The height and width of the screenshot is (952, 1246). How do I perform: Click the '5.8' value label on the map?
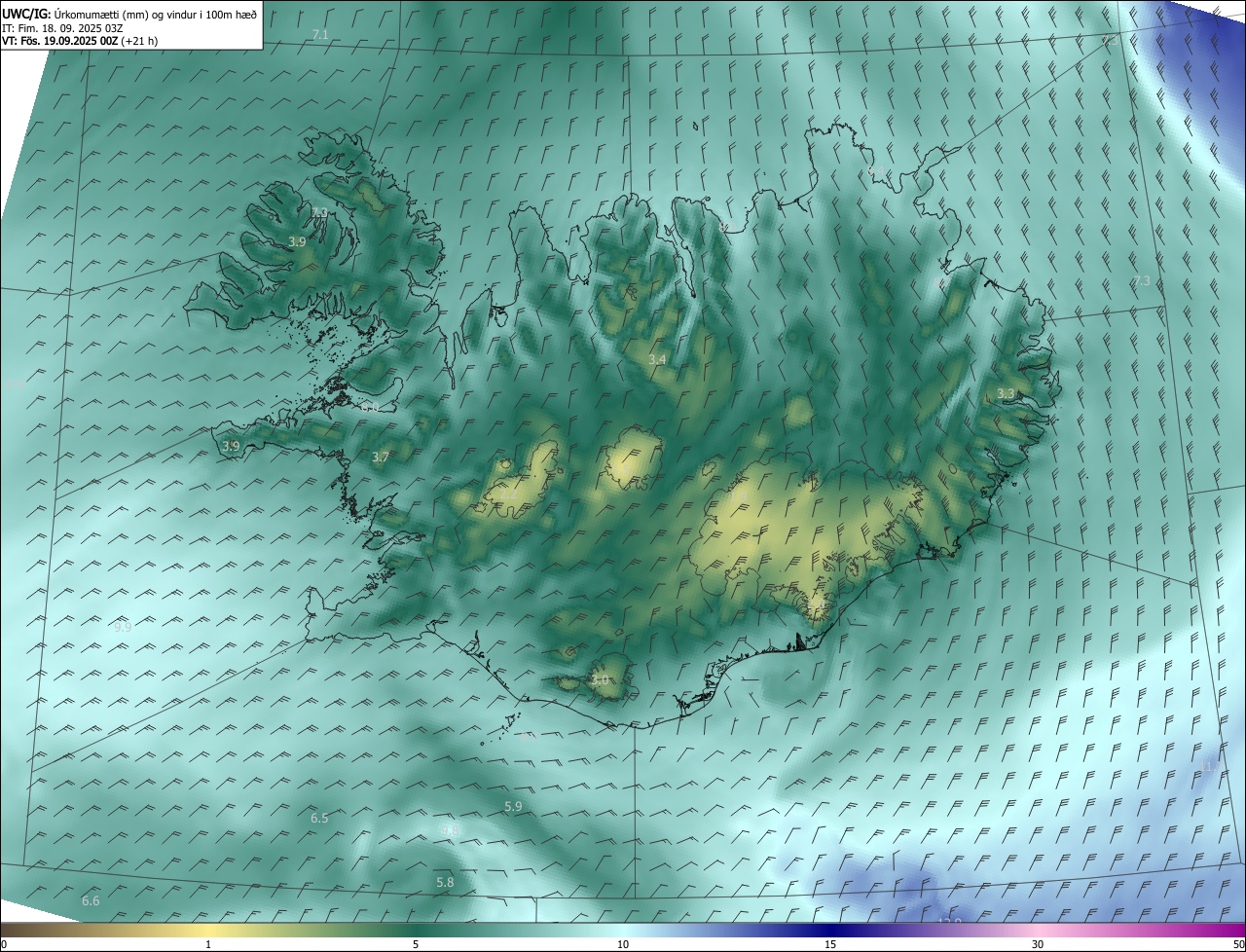445,883
